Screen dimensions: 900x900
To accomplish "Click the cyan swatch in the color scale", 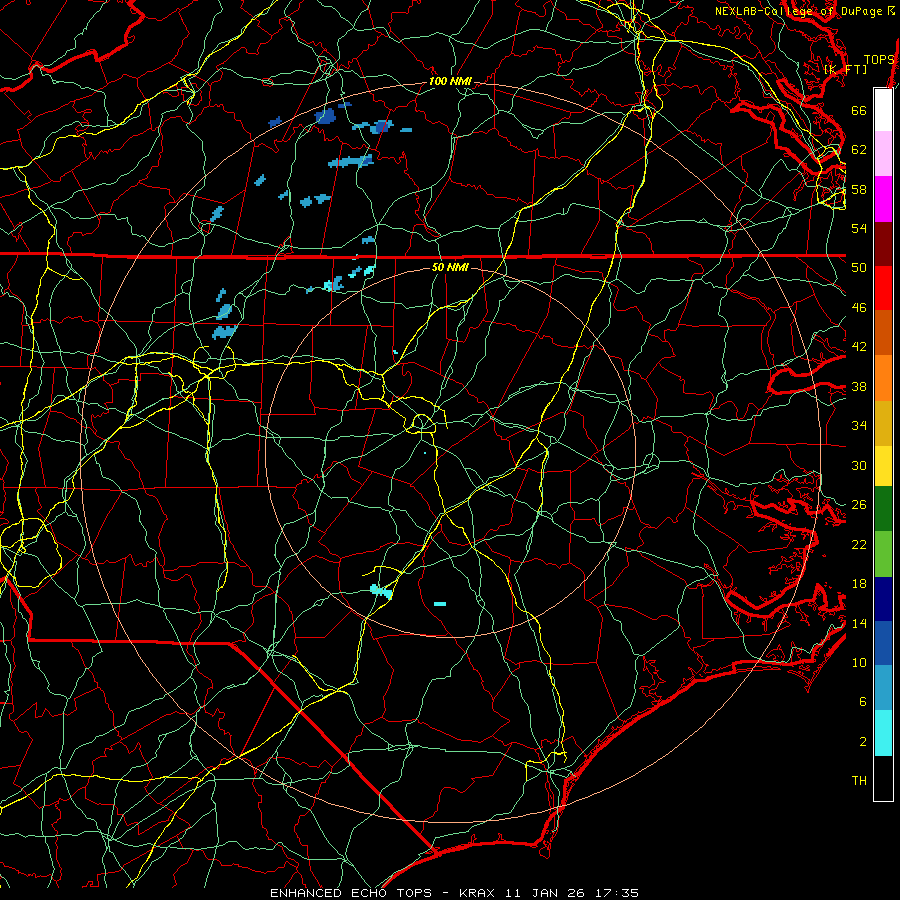I will [x=883, y=733].
